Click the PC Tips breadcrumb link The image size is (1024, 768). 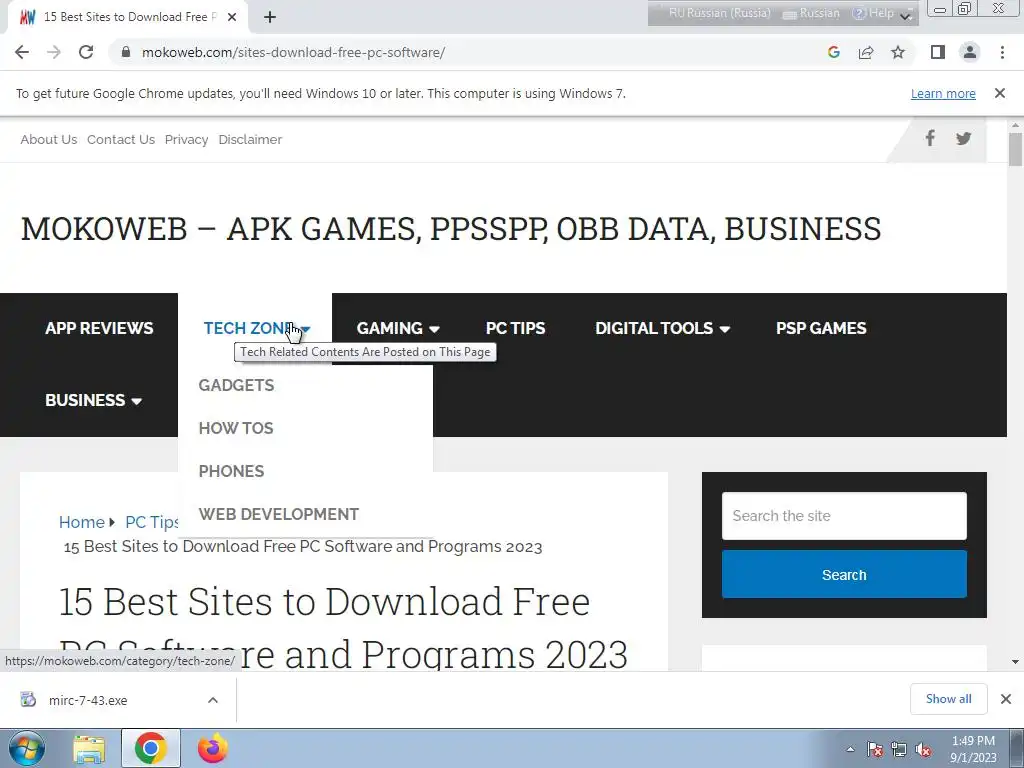152,522
